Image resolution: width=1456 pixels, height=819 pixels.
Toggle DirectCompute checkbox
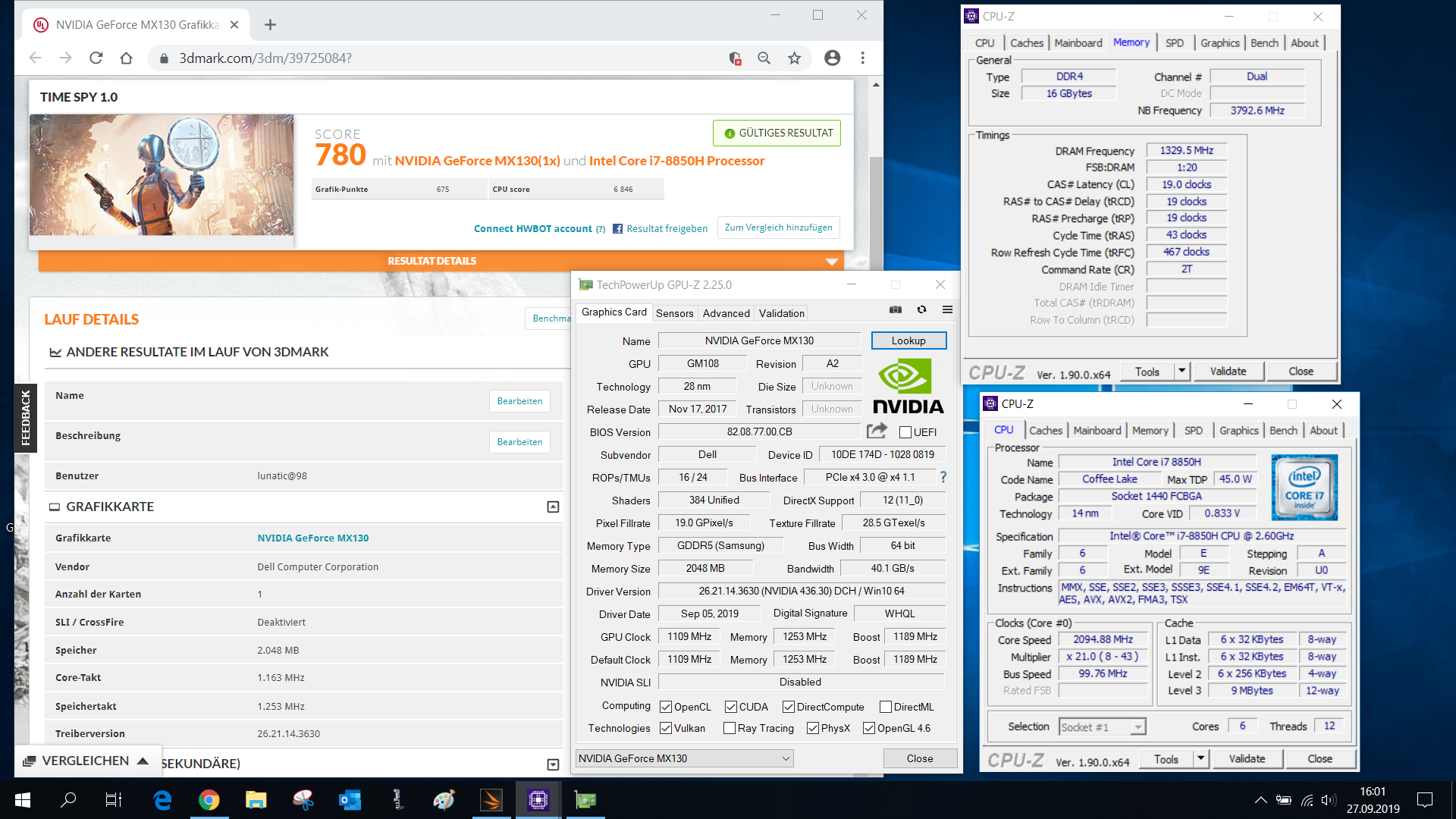[789, 707]
